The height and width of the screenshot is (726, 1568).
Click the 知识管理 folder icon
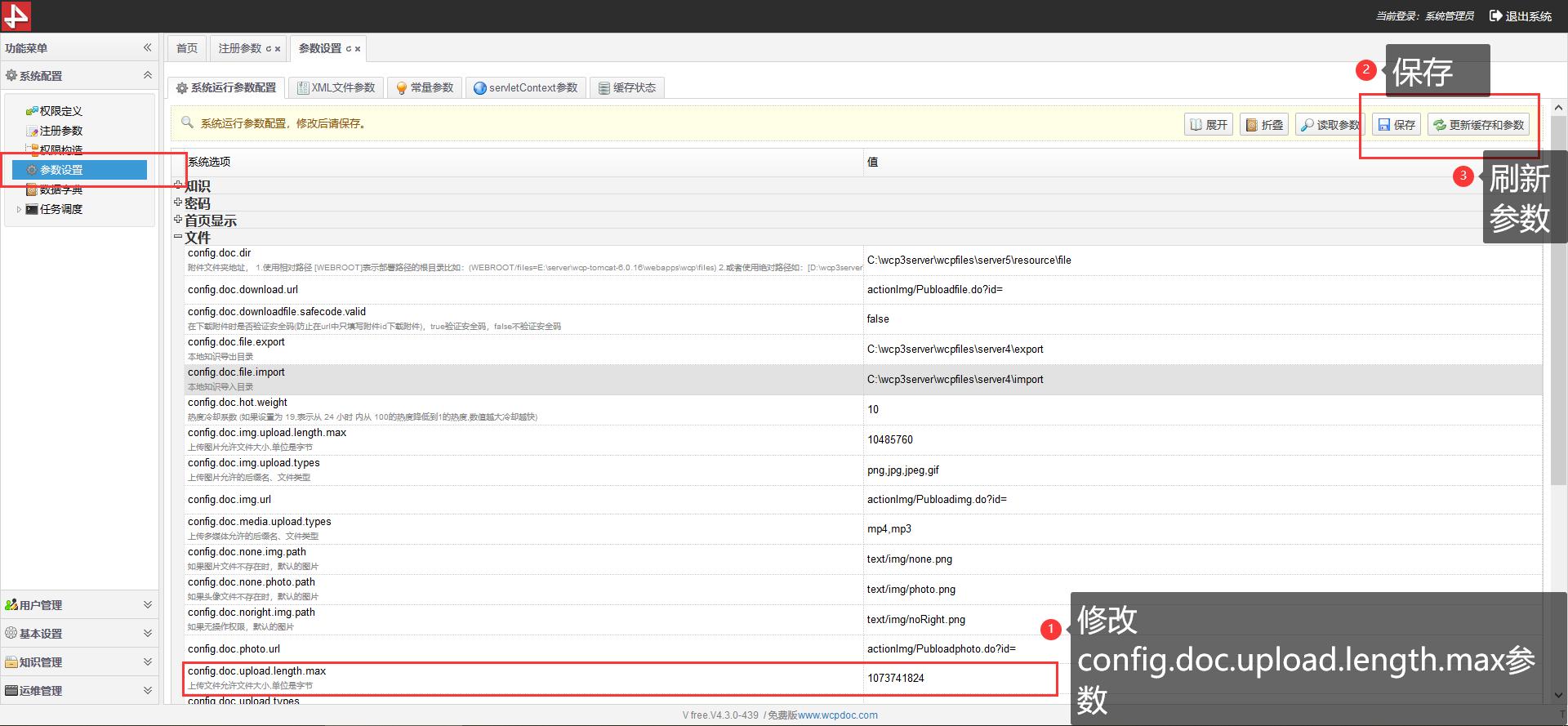(x=11, y=662)
